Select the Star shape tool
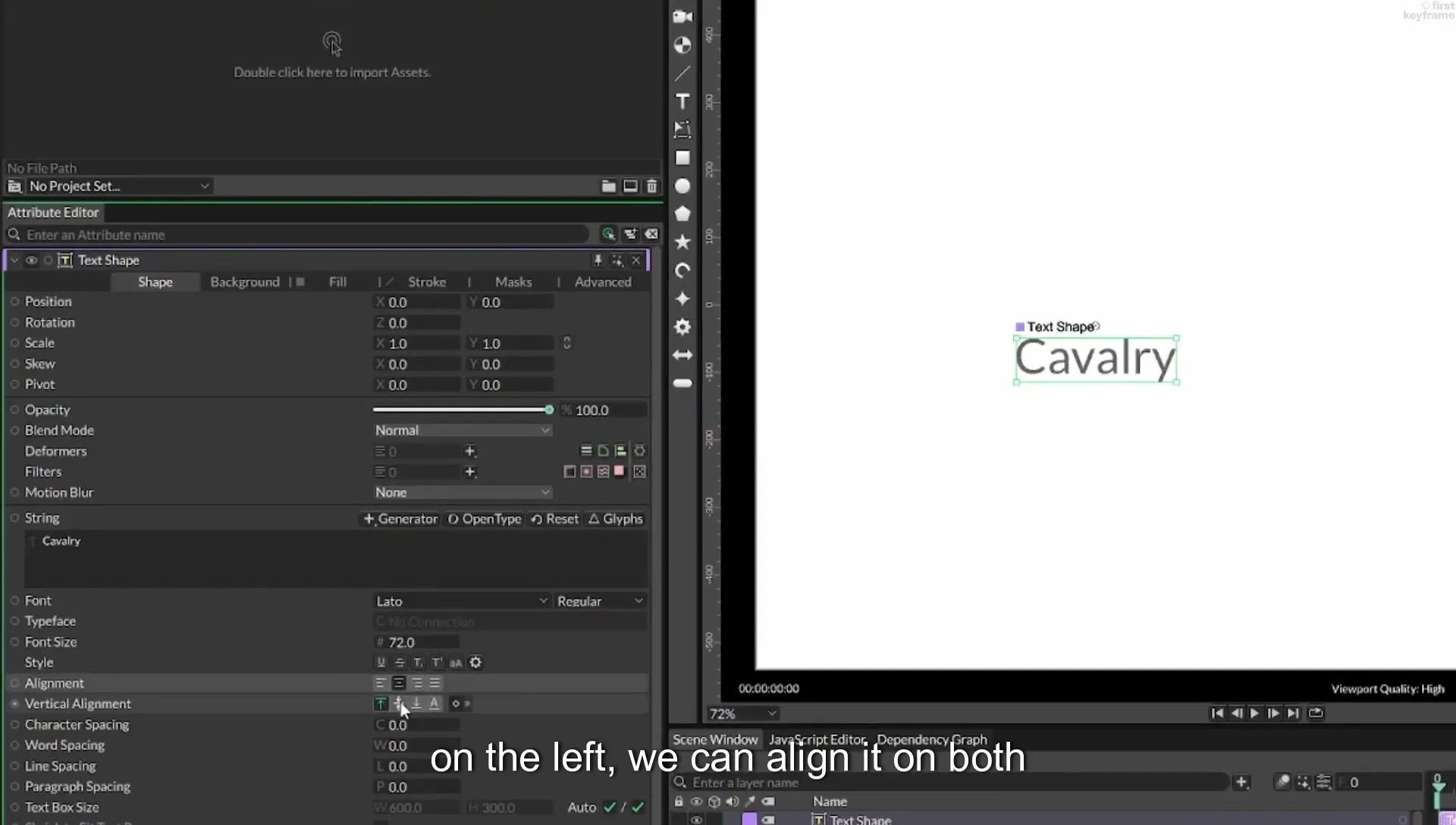This screenshot has height=825, width=1456. pos(682,242)
